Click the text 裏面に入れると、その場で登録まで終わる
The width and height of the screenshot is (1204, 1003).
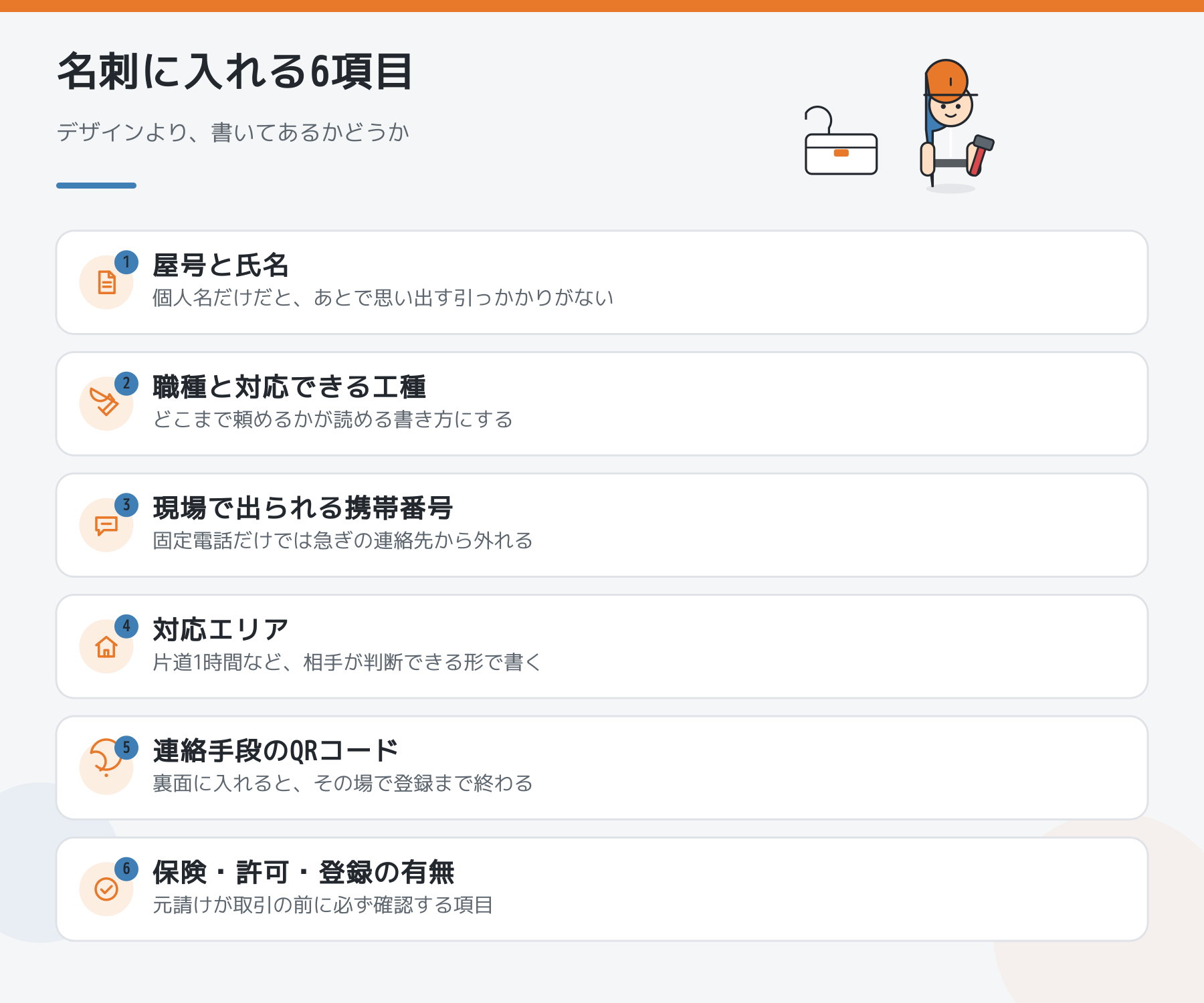tap(342, 783)
